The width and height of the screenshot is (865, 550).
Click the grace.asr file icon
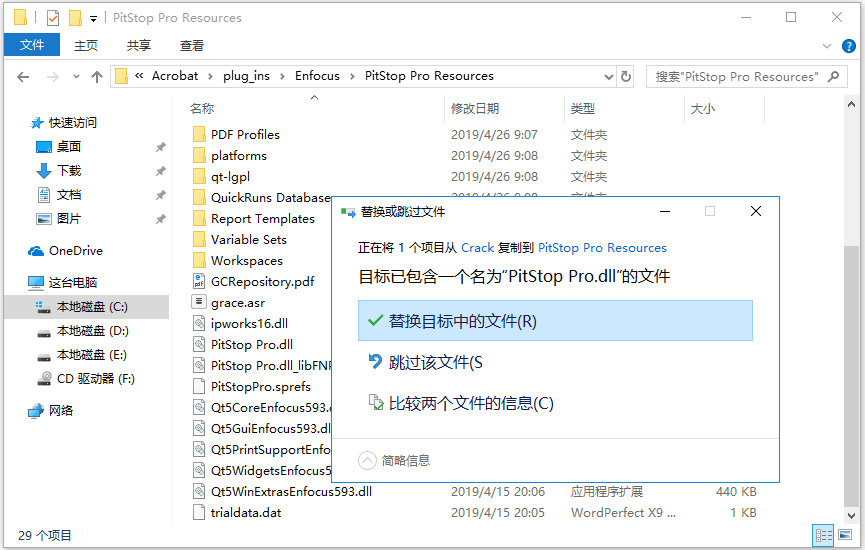[x=199, y=302]
